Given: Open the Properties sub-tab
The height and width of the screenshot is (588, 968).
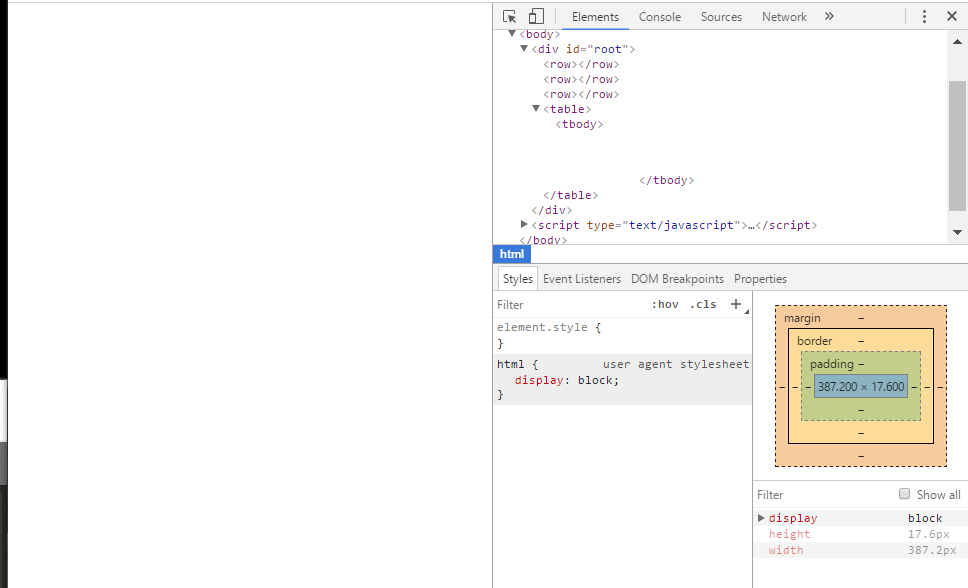Looking at the screenshot, I should pos(760,279).
